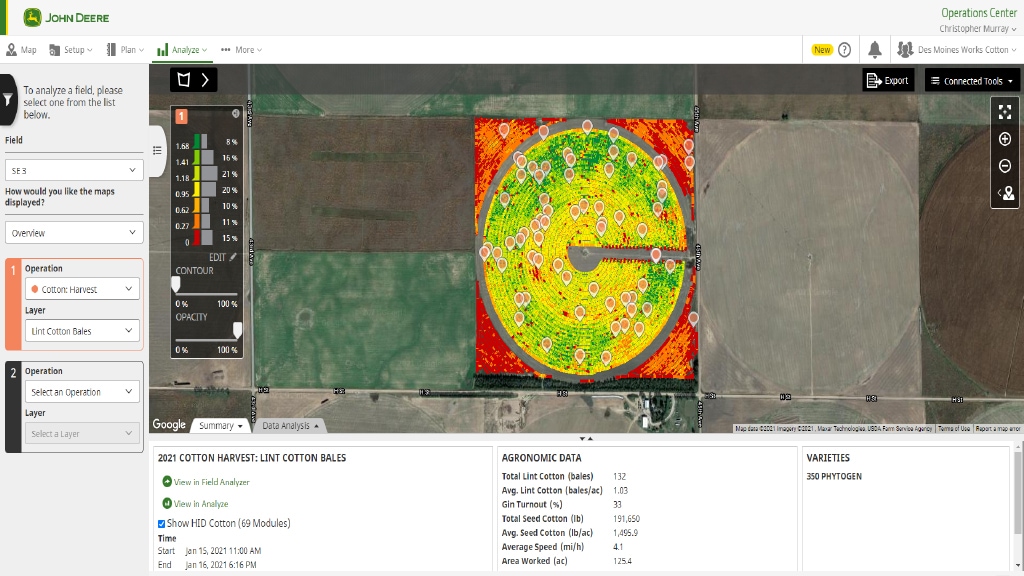Open the Field dropdown showing SE 3
Screen dimensions: 1024x576
click(74, 171)
